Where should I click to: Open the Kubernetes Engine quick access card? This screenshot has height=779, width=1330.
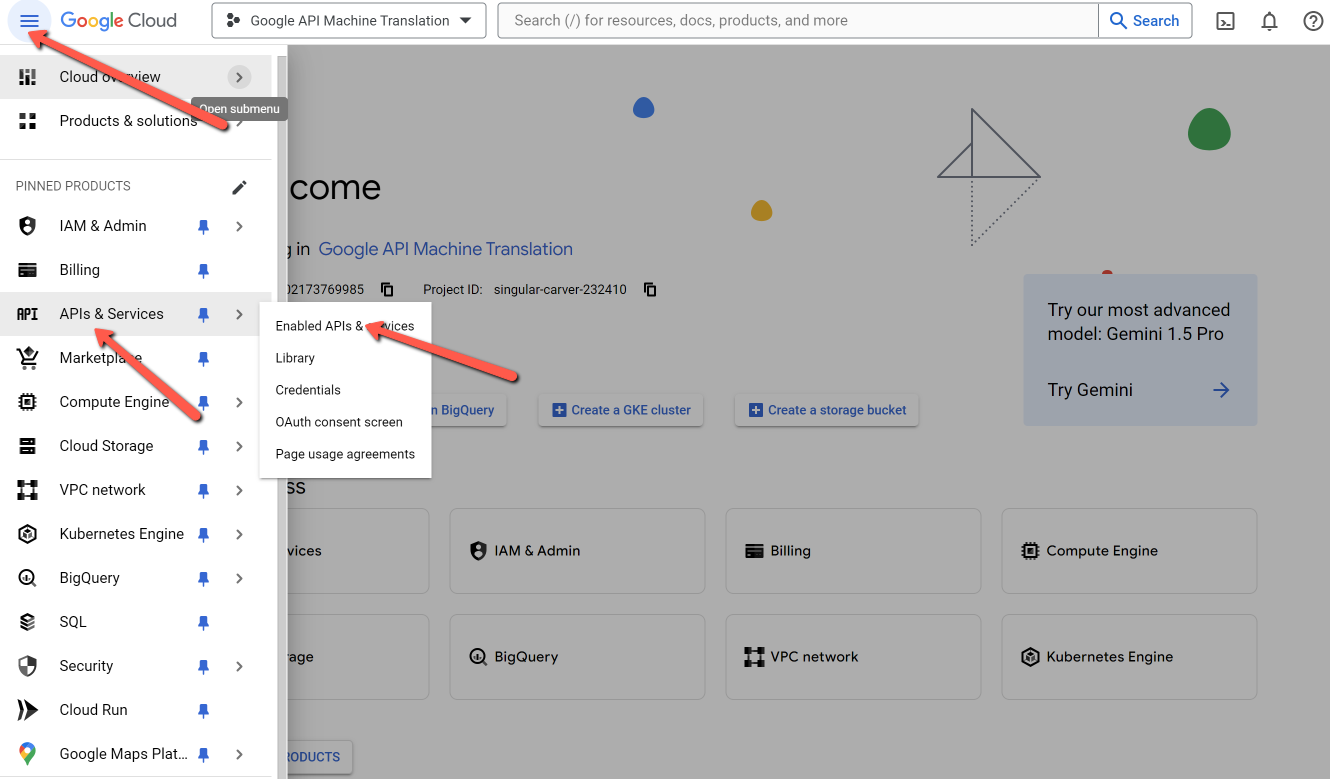1129,657
